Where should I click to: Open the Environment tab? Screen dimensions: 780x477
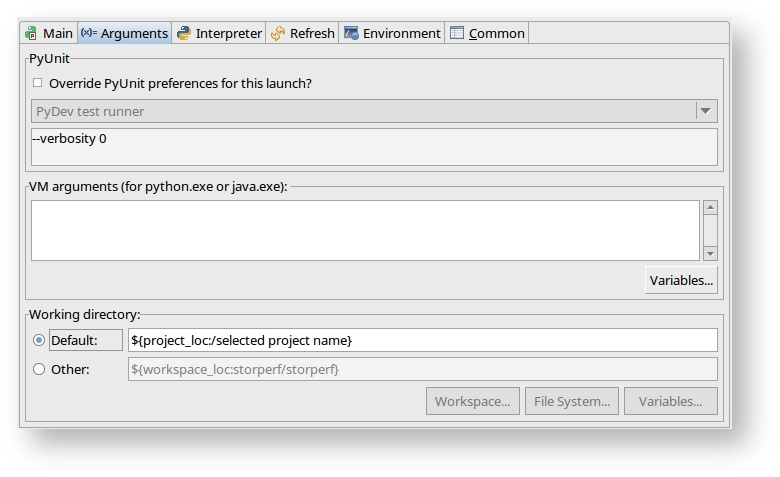(x=401, y=33)
